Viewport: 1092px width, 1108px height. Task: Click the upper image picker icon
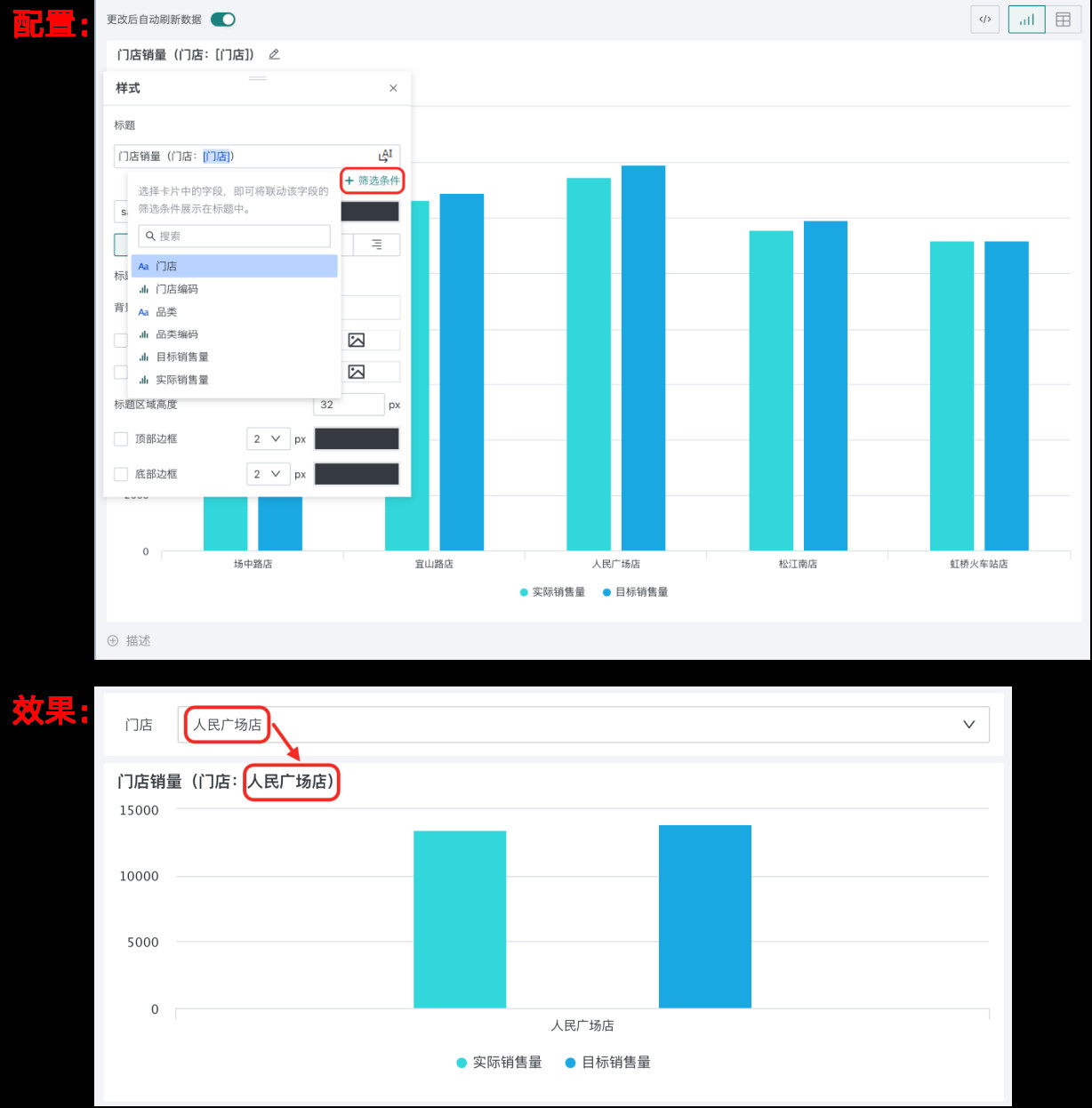click(357, 340)
